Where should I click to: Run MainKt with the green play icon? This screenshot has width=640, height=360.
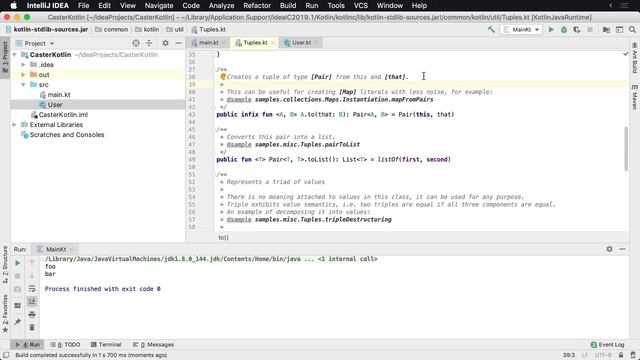551,29
